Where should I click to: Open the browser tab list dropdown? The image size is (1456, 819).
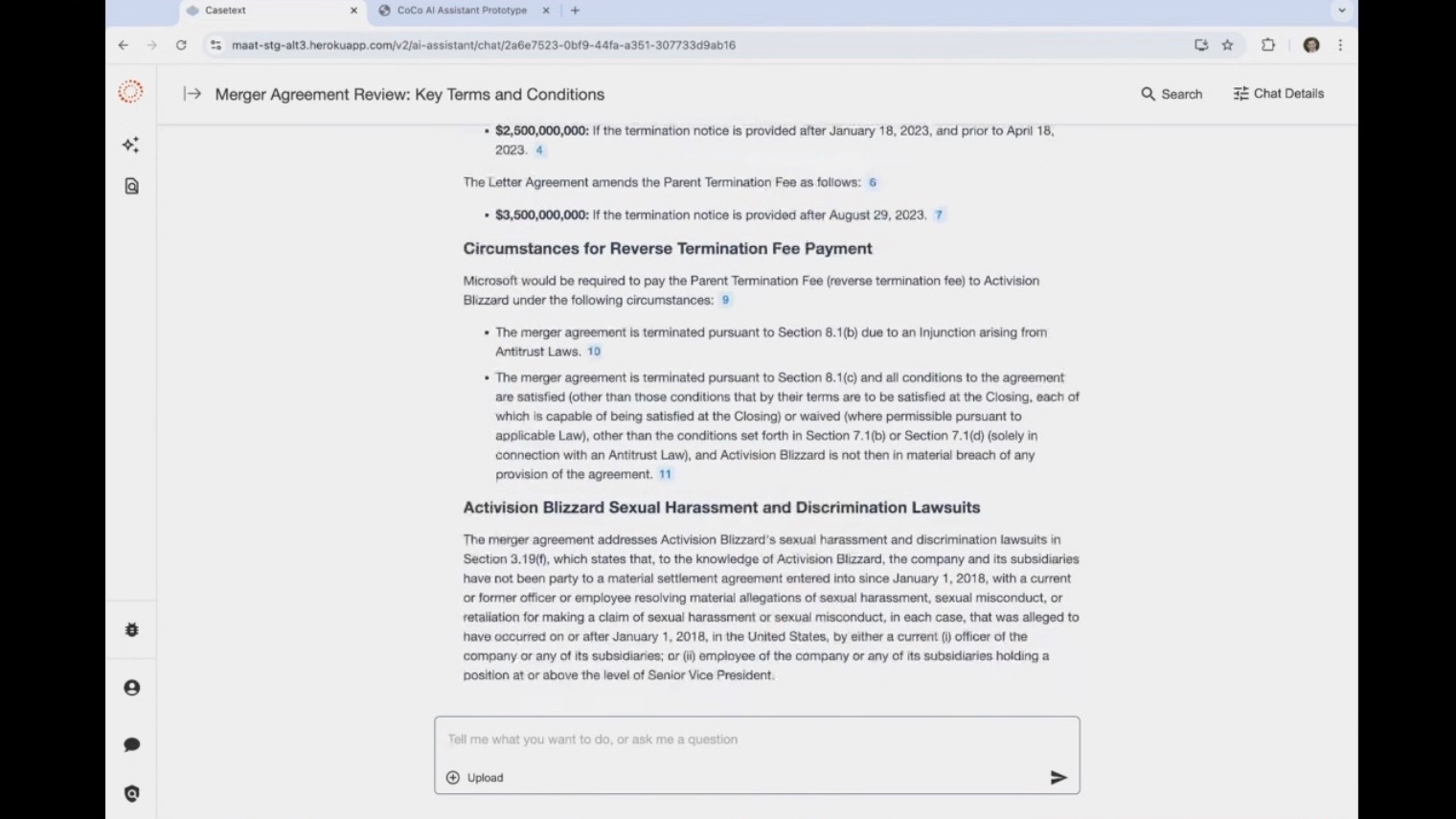1341,11
